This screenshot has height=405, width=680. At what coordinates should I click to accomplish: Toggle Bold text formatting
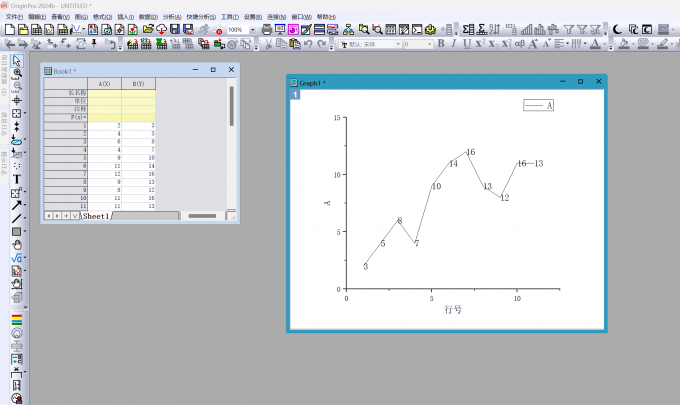click(x=441, y=44)
